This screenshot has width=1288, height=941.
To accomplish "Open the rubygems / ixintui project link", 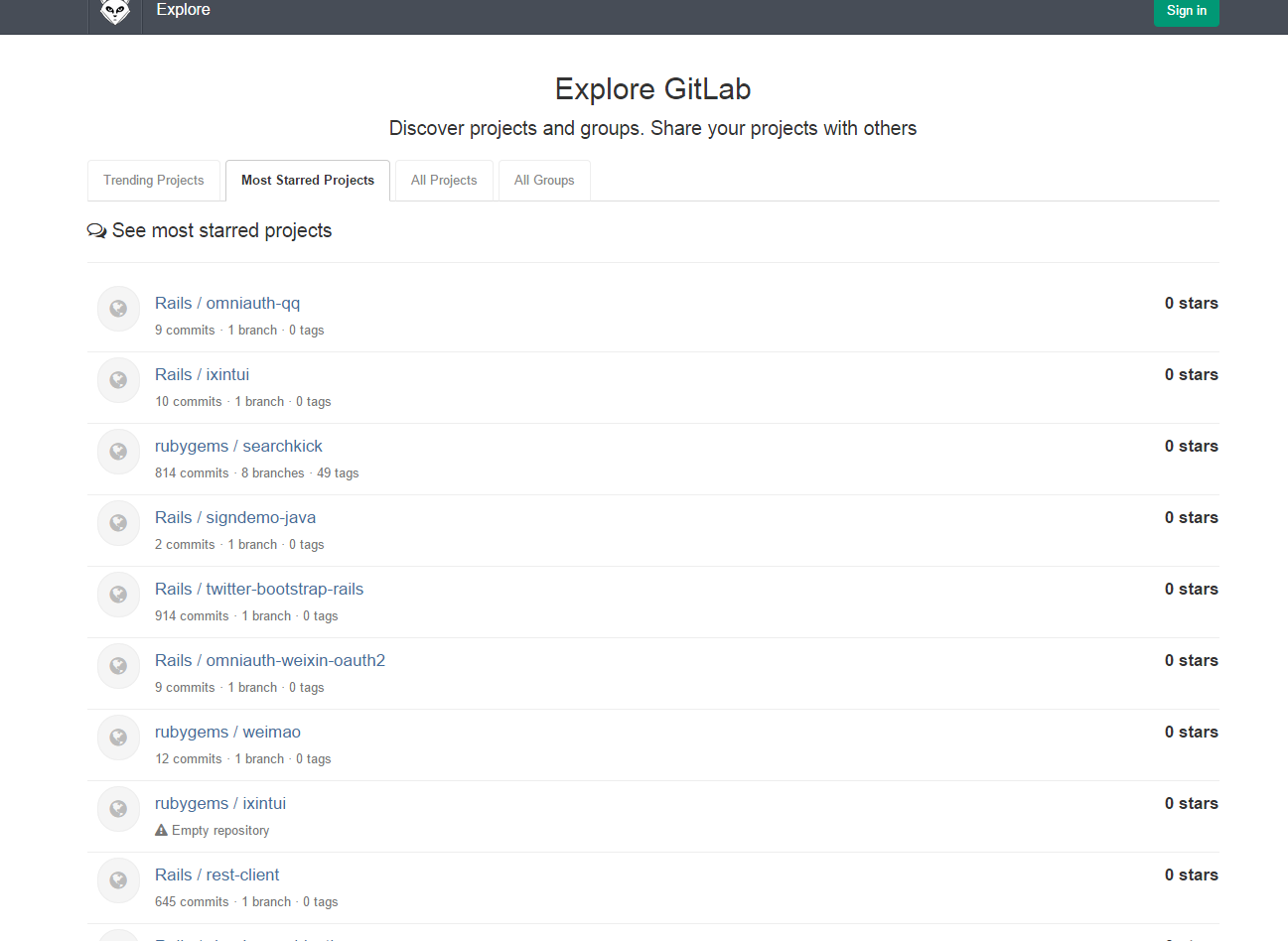I will [220, 804].
